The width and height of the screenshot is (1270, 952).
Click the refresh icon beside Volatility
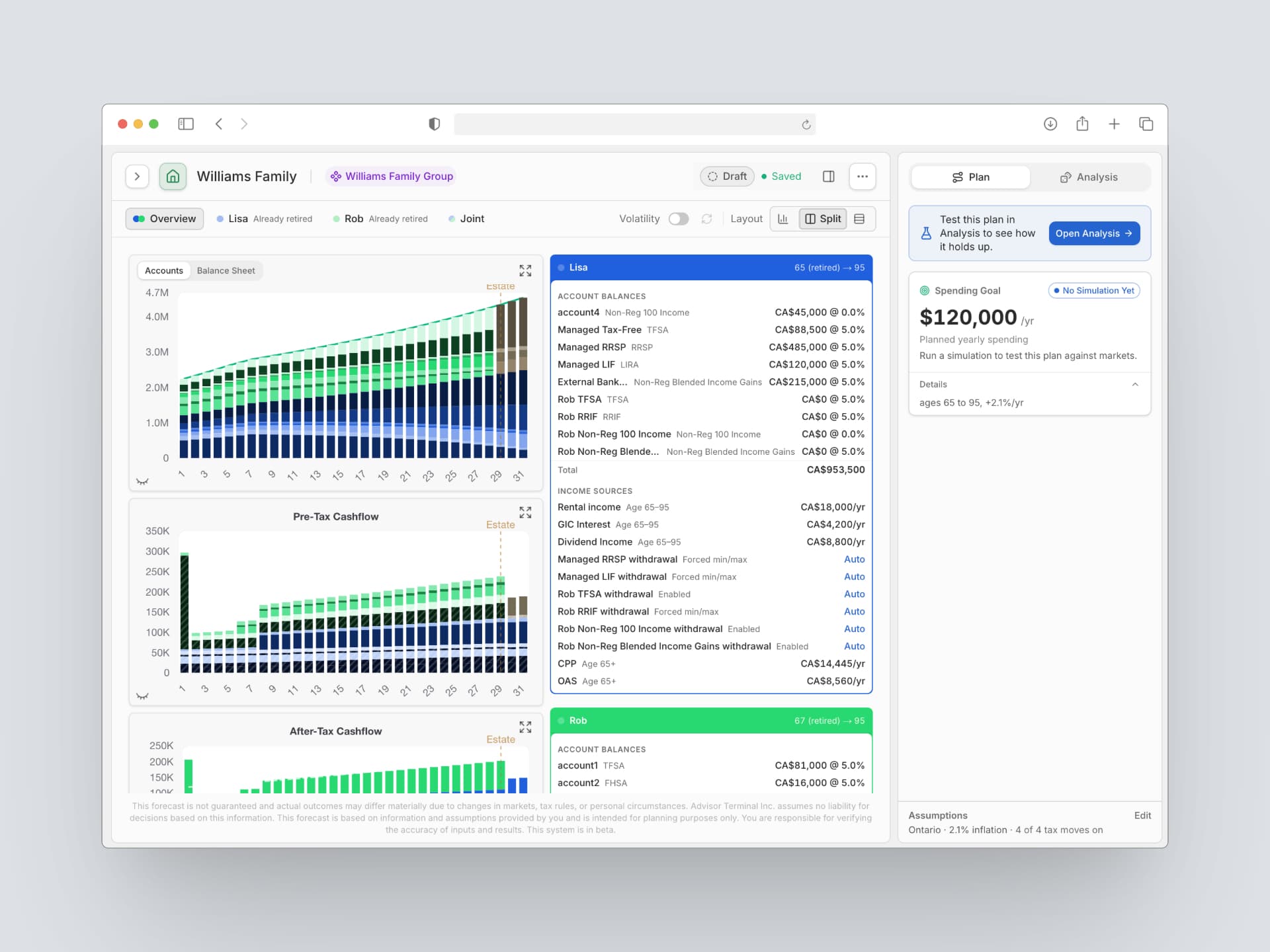pos(706,219)
